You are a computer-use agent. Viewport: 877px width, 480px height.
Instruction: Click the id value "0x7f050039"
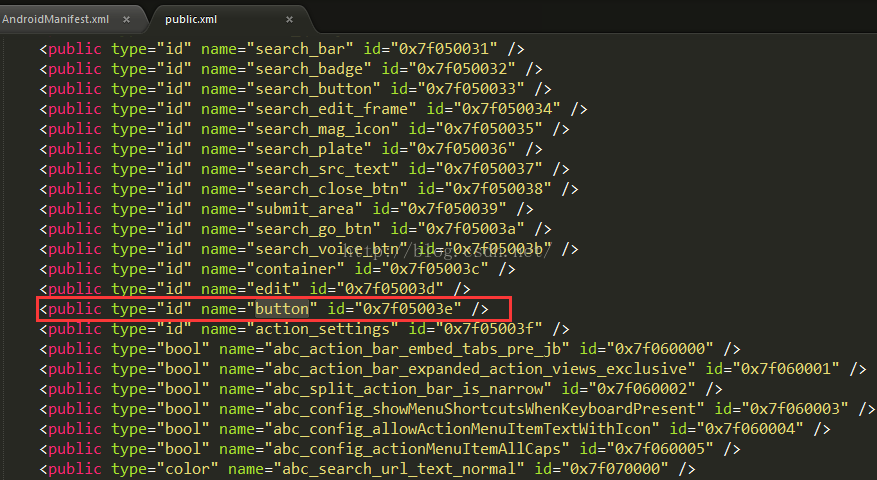[x=453, y=209]
